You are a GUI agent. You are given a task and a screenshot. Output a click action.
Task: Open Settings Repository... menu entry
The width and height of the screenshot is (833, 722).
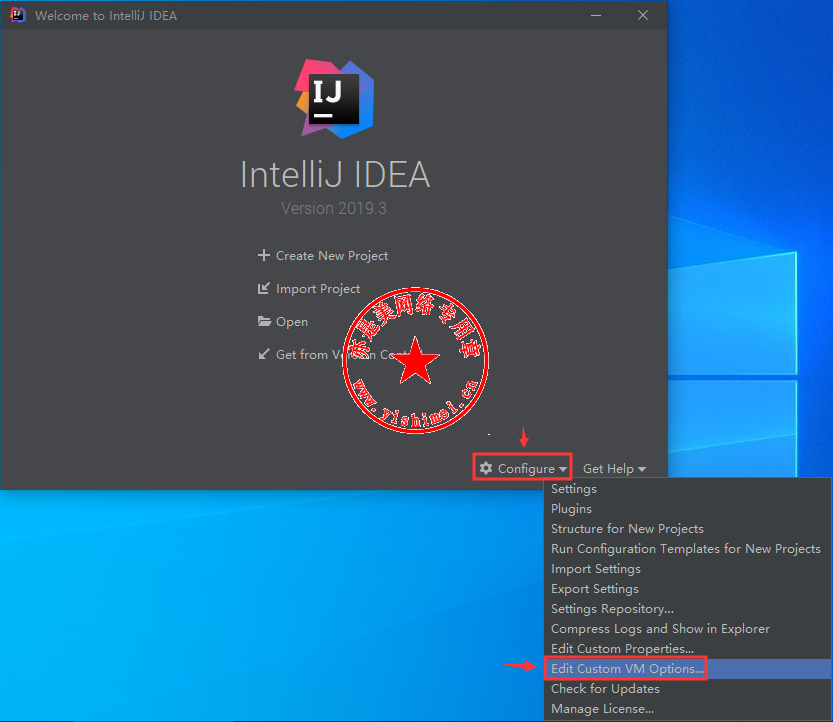(x=688, y=609)
